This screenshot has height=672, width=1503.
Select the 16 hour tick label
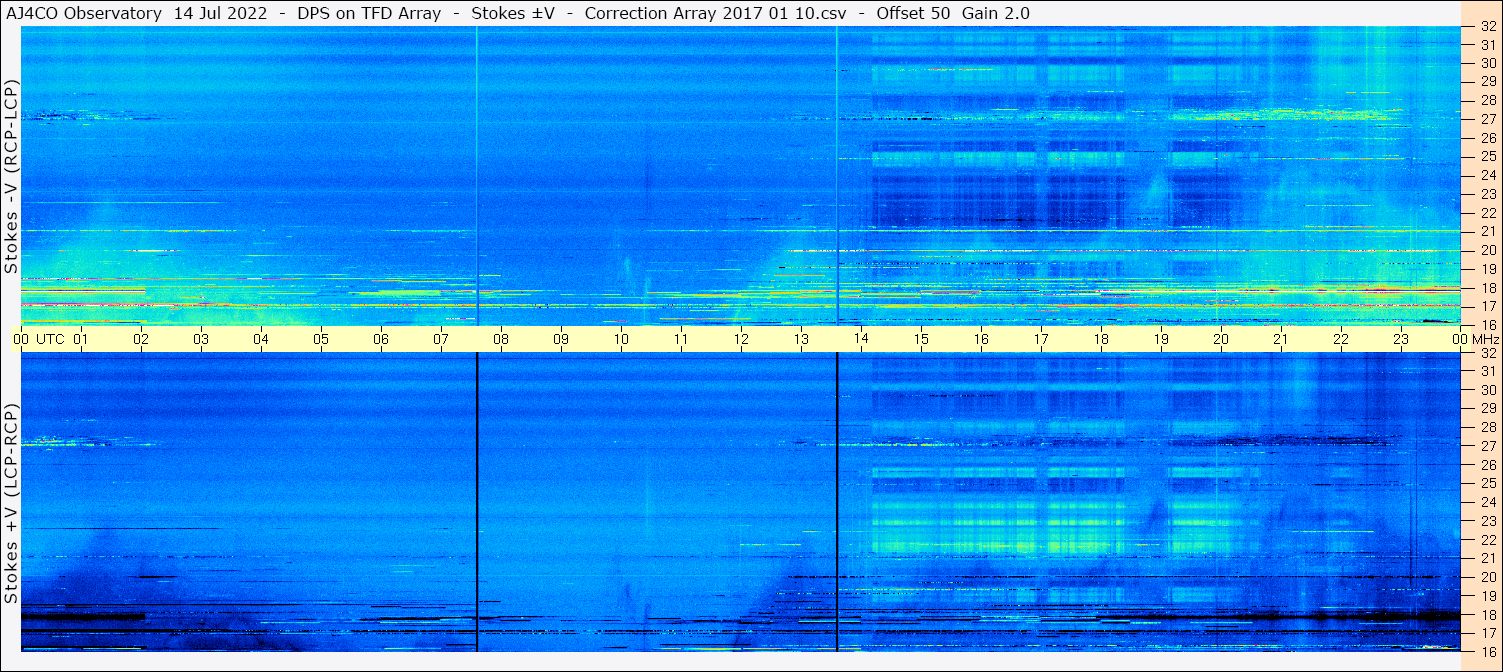tap(981, 339)
